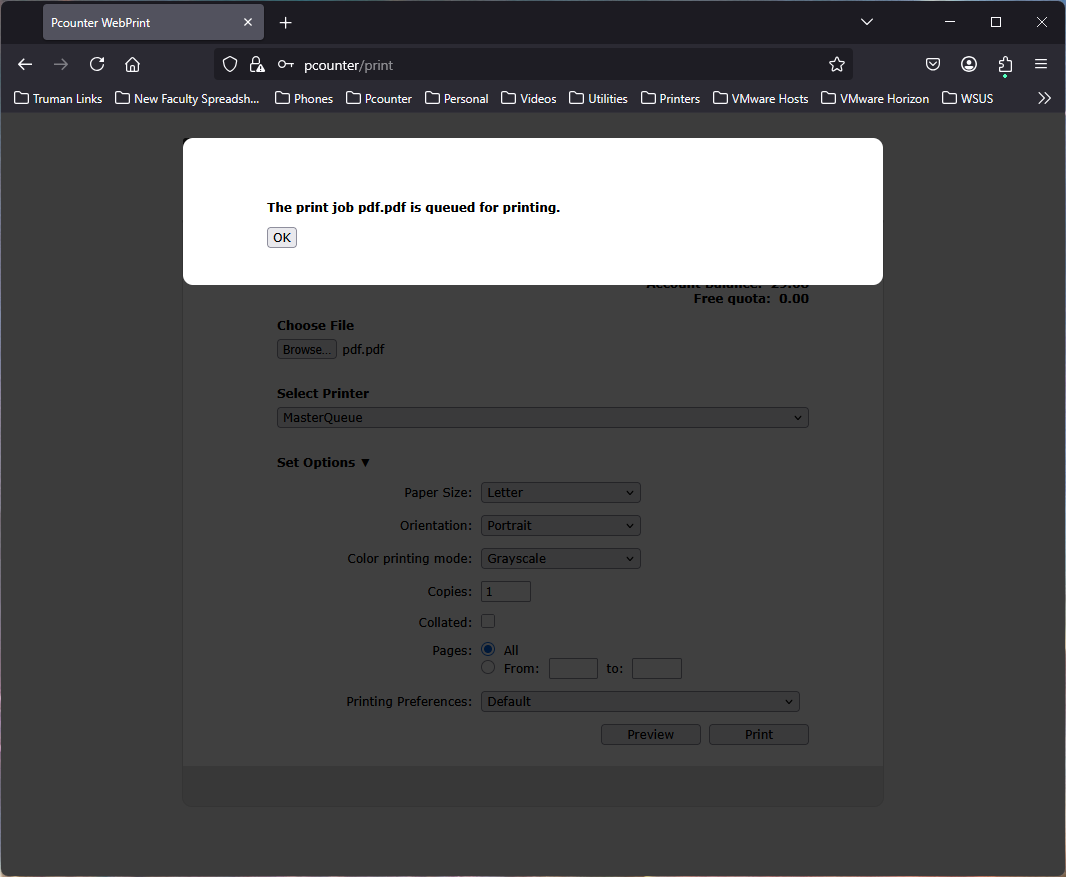This screenshot has width=1066, height=877.
Task: Minimize the browser window
Action: [950, 22]
